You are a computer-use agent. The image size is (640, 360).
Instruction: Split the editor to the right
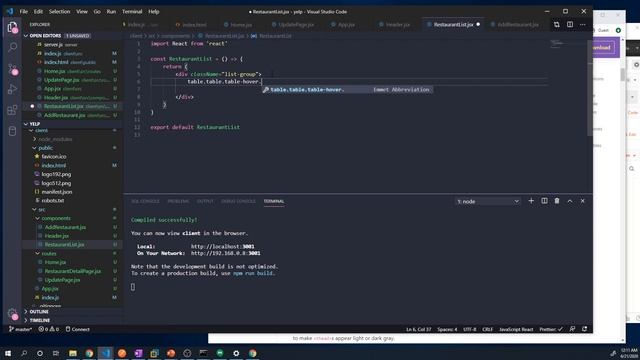coord(570,24)
